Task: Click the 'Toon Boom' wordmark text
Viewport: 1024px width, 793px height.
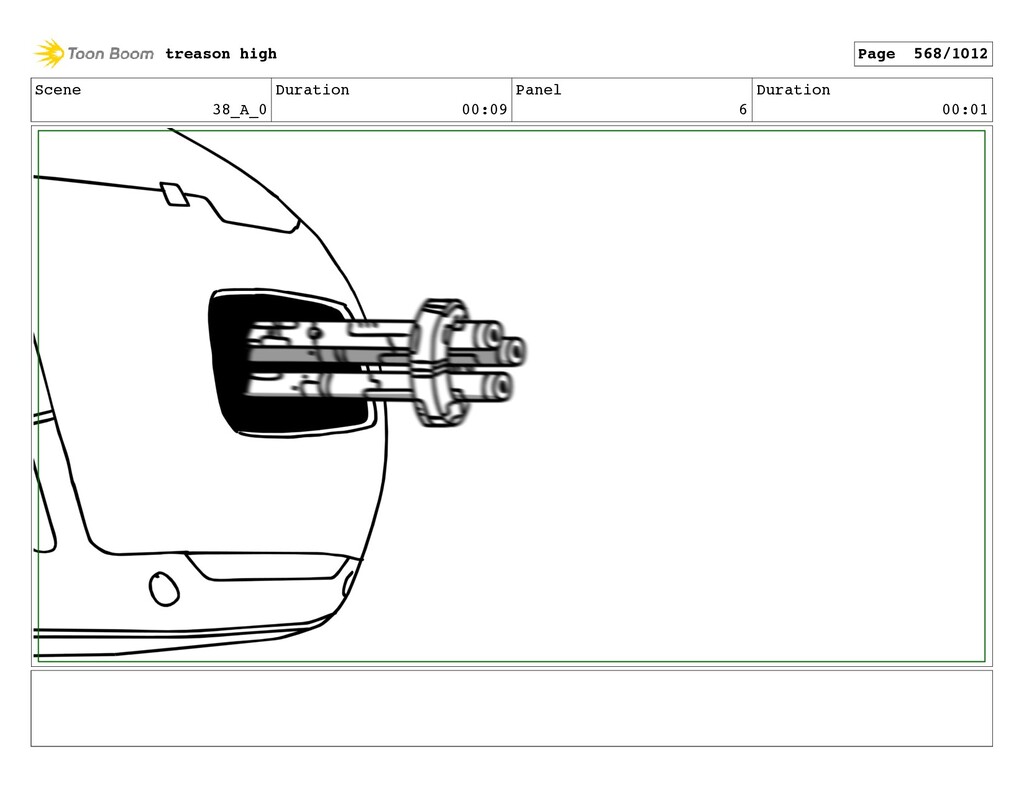Action: 110,54
